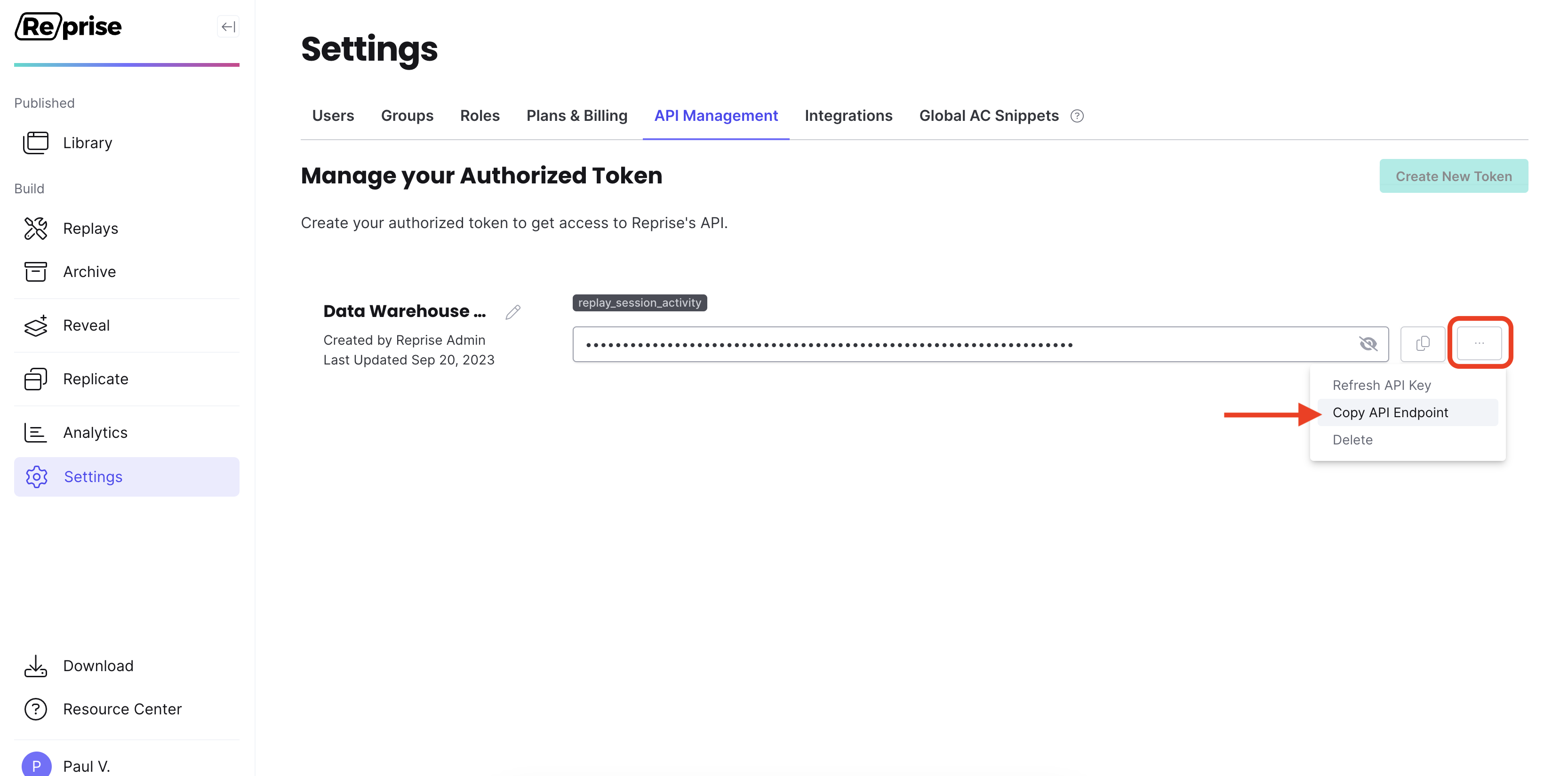Viewport: 1568px width, 776px height.
Task: Click the Data Warehouse token name
Action: coord(404,311)
